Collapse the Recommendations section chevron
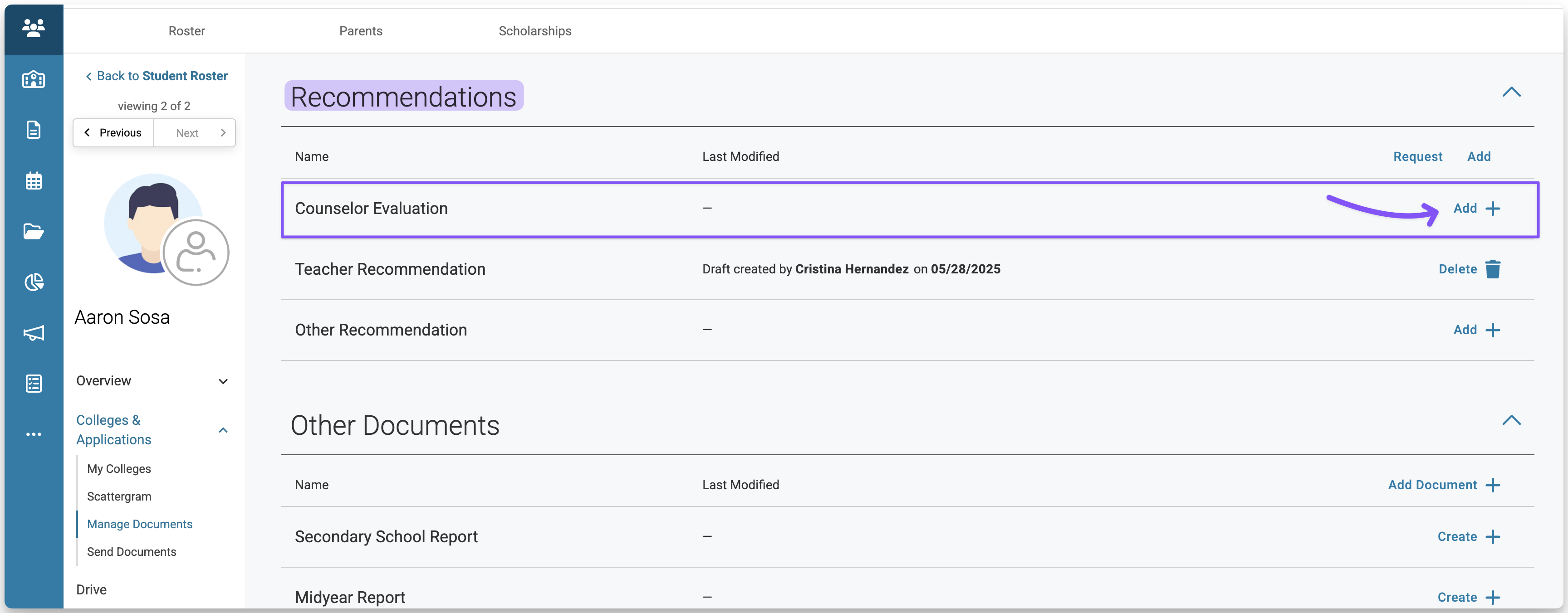Image resolution: width=1568 pixels, height=613 pixels. (1511, 92)
